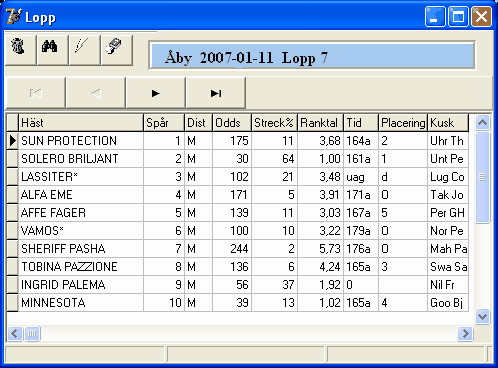Select row selector for SHERIFF PASHA

(13, 249)
